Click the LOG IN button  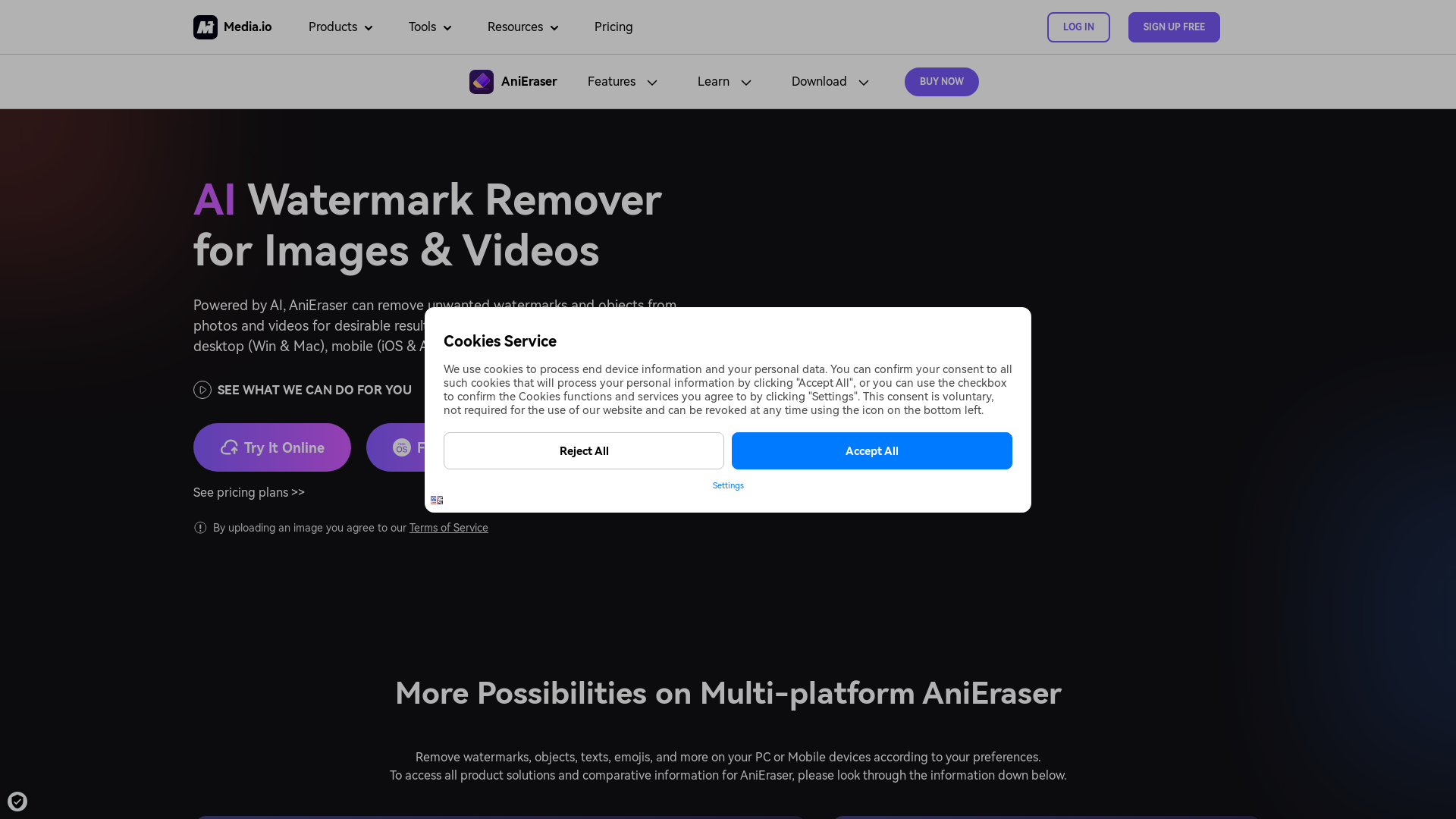click(x=1078, y=27)
